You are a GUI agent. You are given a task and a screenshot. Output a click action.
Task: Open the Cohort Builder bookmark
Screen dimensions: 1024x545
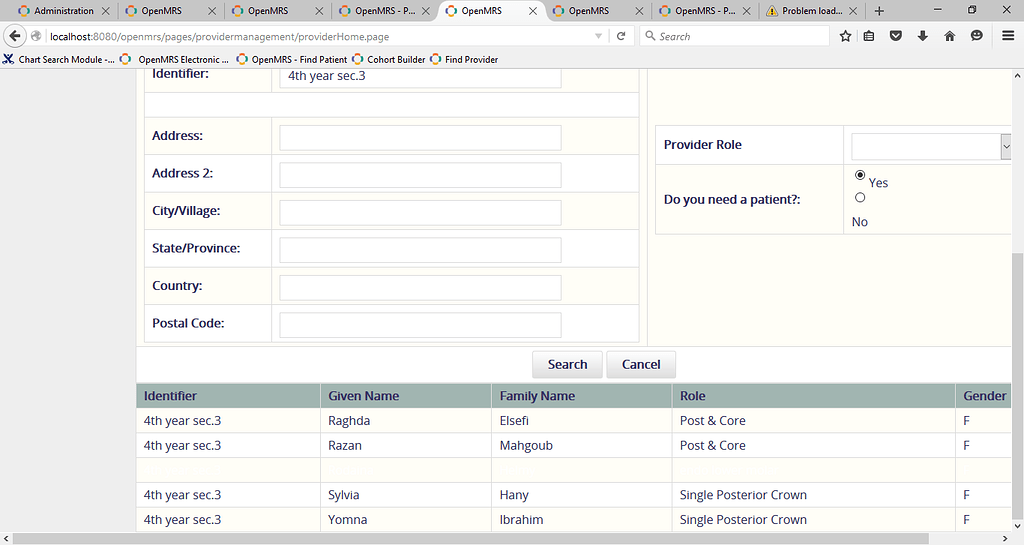[395, 59]
